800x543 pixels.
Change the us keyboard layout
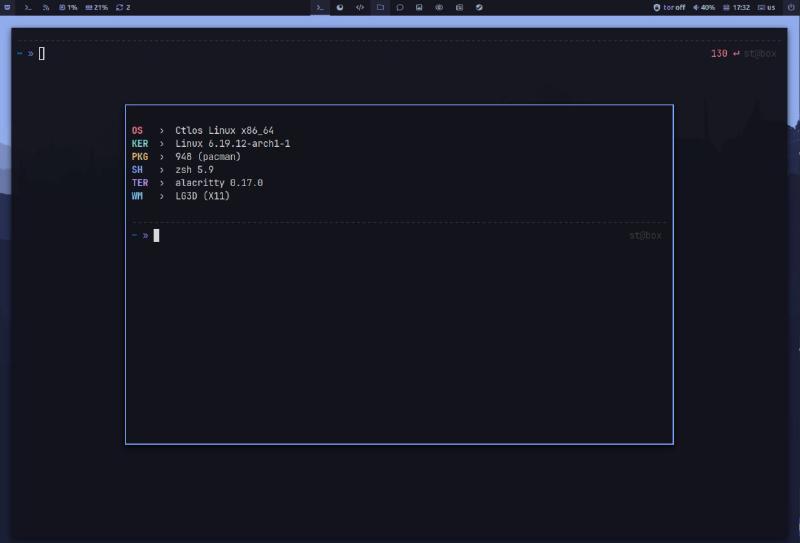(x=766, y=7)
